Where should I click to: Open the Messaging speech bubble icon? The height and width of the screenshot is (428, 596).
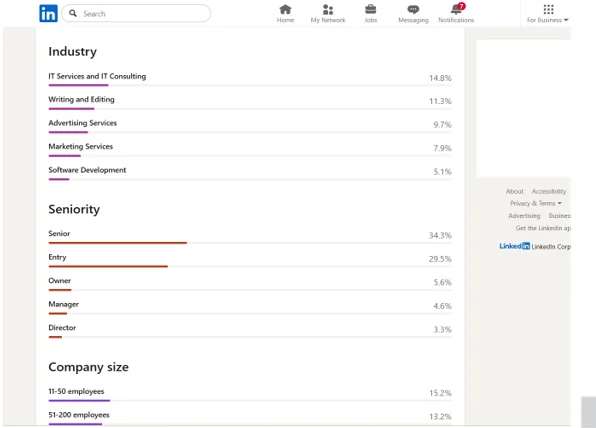click(x=413, y=9)
